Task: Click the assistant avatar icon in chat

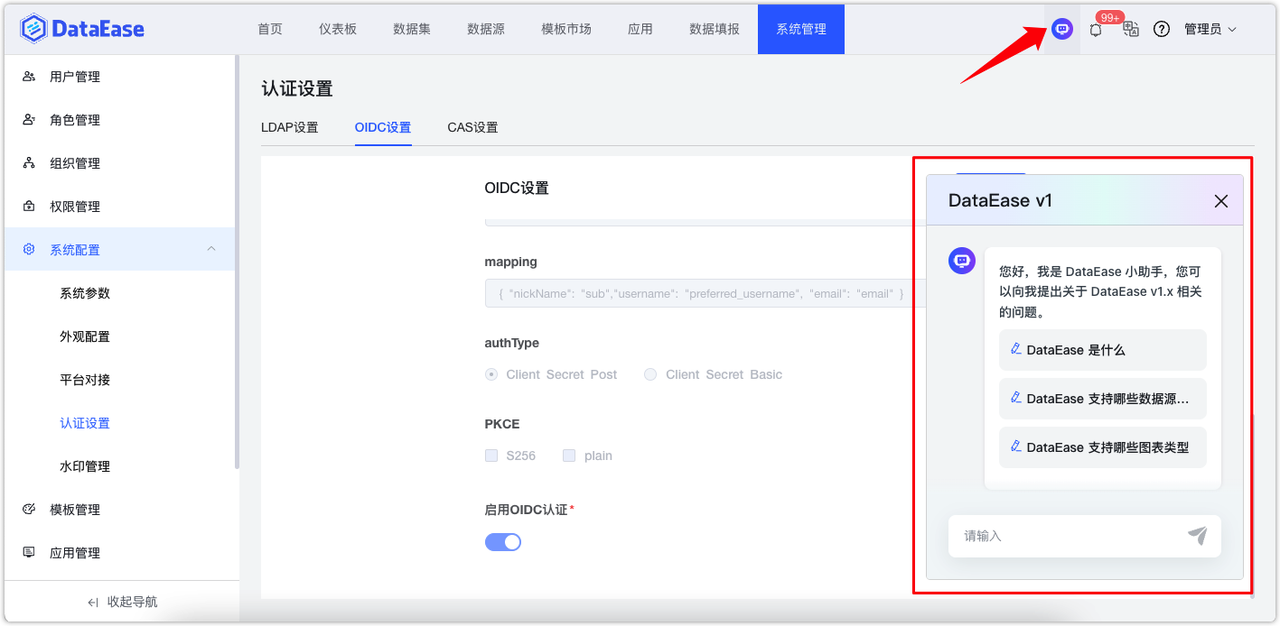Action: click(x=962, y=261)
